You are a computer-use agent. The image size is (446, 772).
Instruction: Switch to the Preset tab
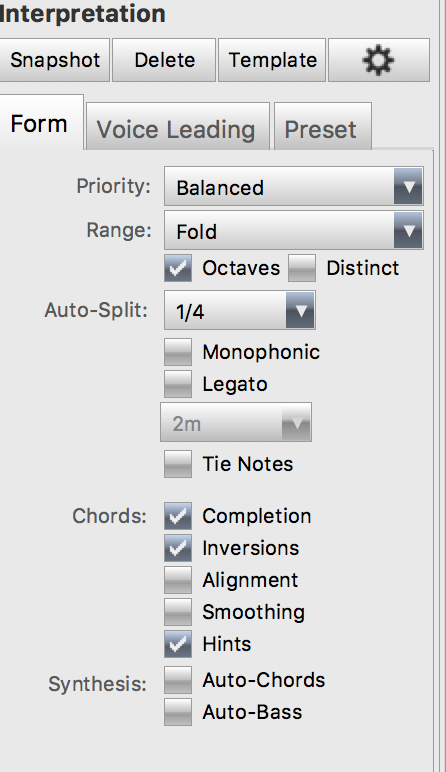pyautogui.click(x=322, y=127)
